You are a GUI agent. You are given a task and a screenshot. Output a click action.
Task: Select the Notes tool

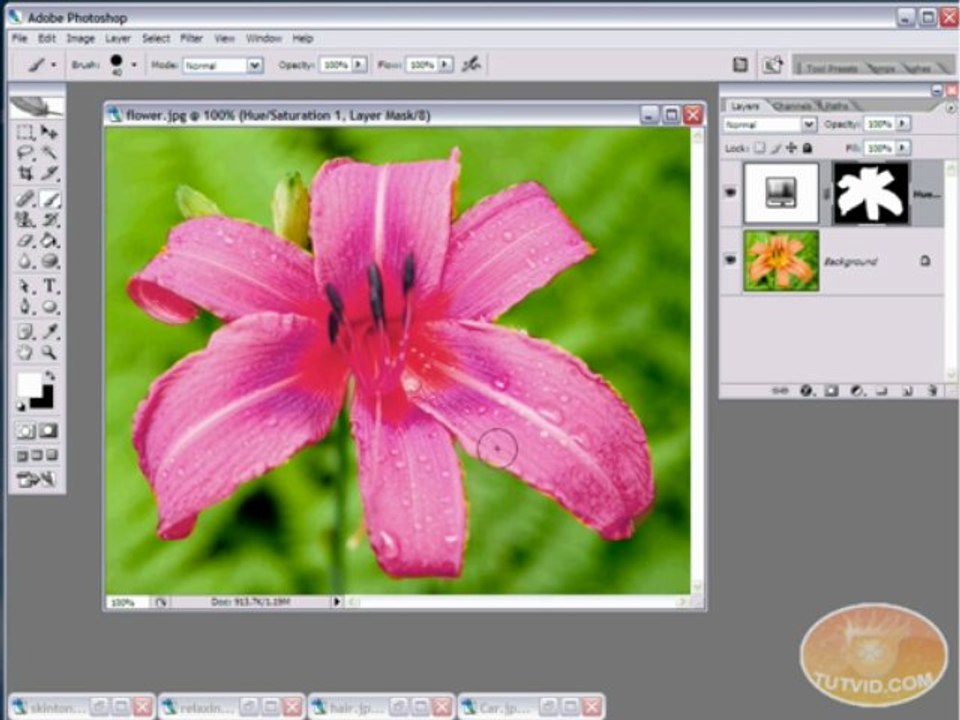[x=25, y=331]
